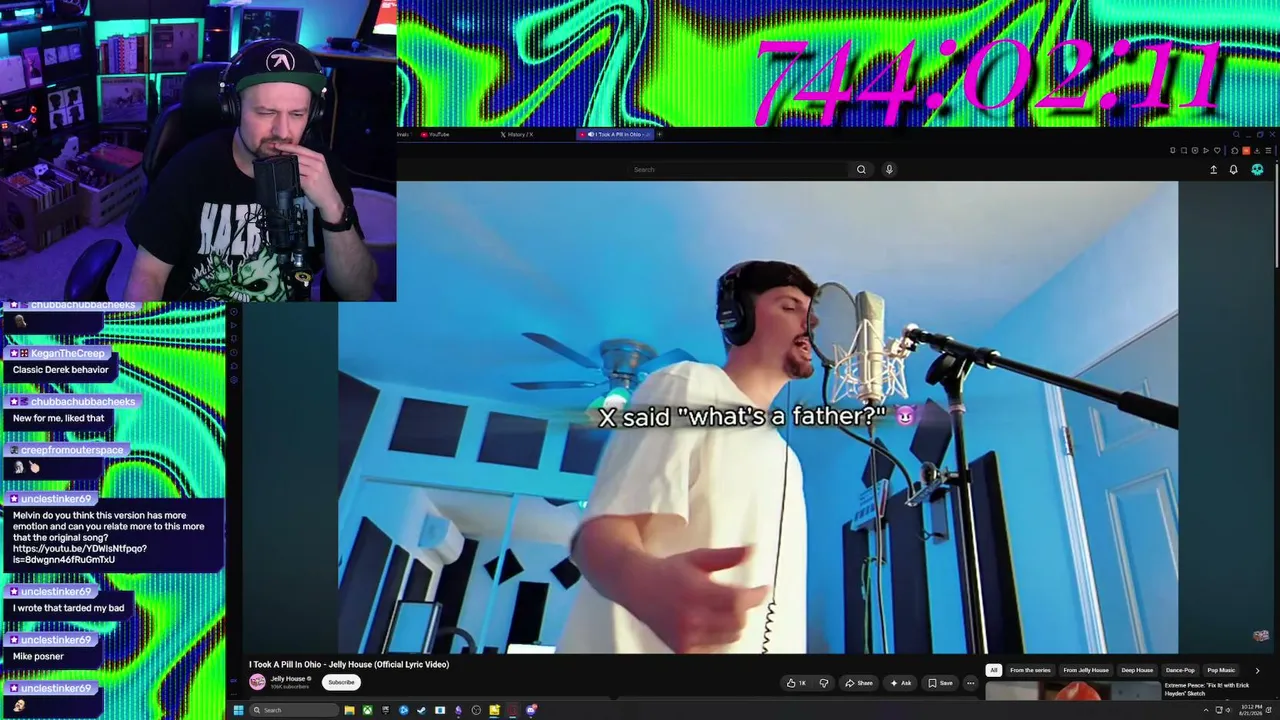
Task: Select the From the series chip
Action: click(x=1030, y=670)
